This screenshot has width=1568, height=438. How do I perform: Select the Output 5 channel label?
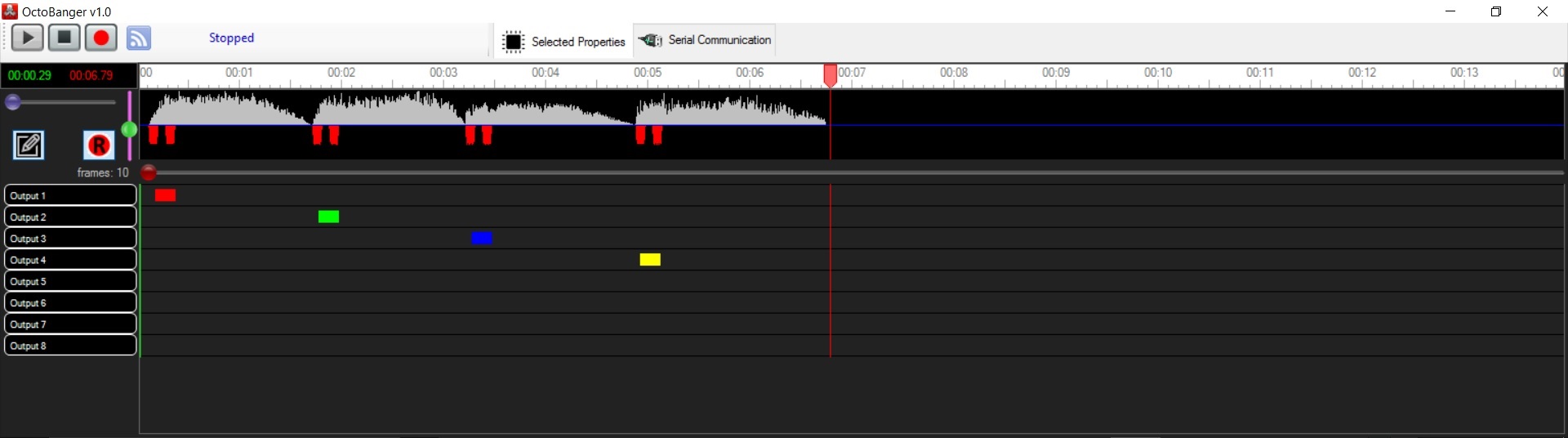pyautogui.click(x=70, y=281)
